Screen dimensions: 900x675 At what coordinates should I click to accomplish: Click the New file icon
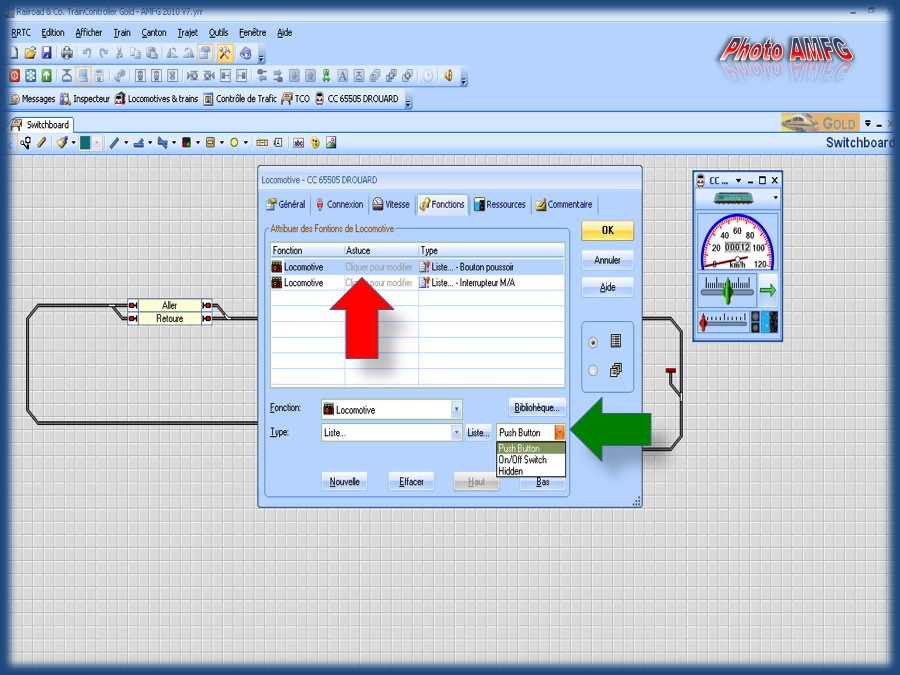14,53
